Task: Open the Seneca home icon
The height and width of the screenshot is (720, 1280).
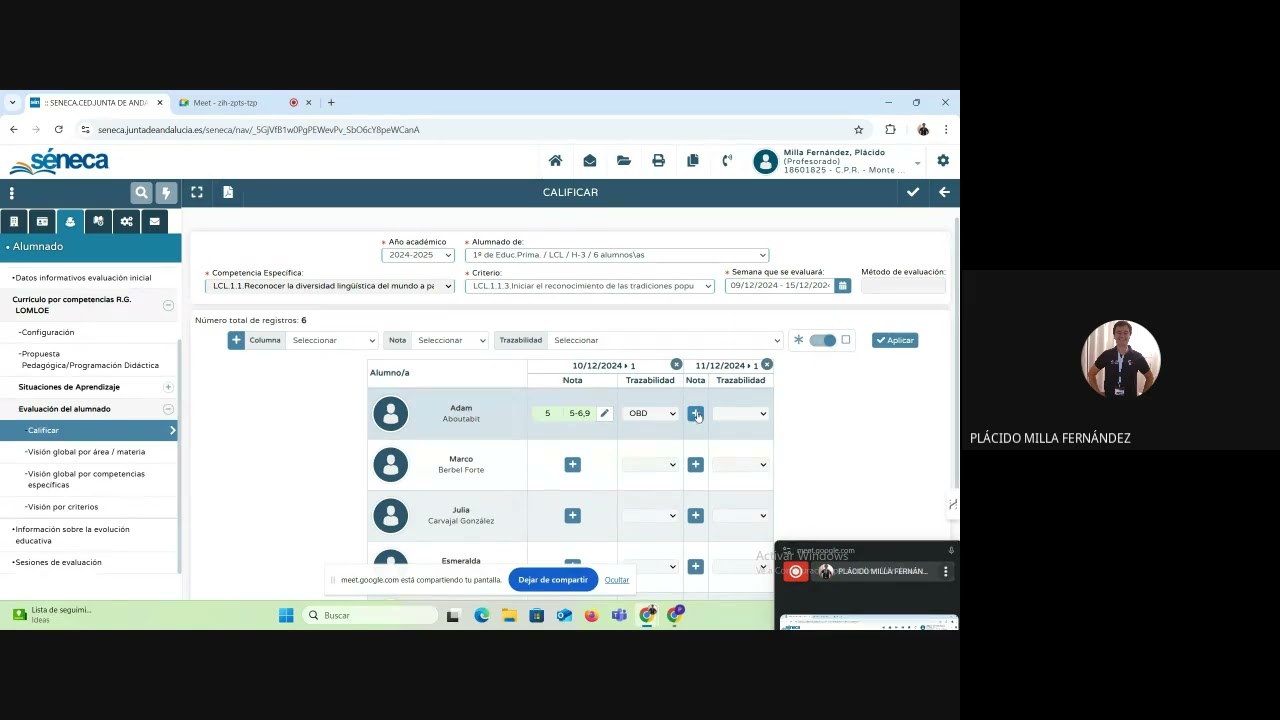Action: (555, 161)
